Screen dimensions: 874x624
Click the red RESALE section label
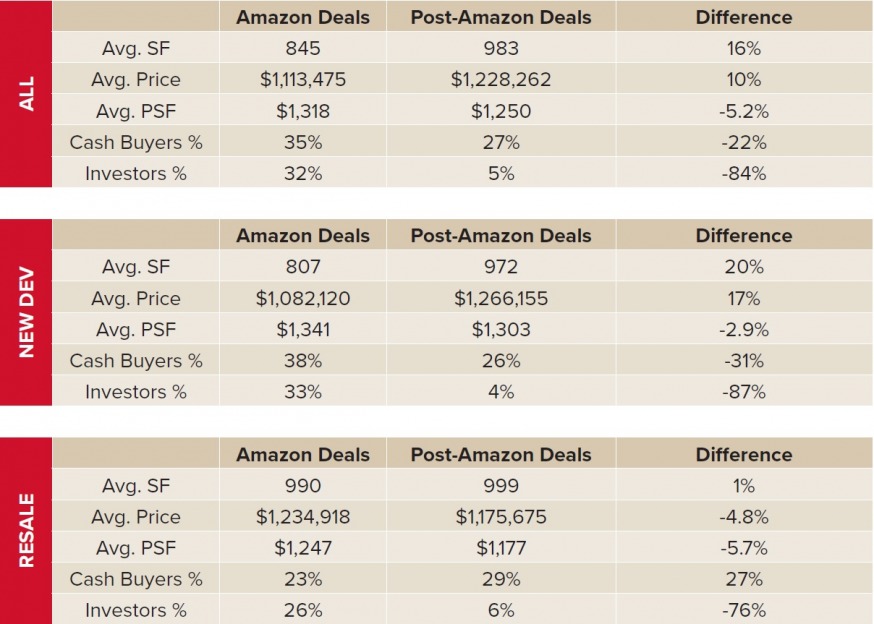[x=26, y=531]
